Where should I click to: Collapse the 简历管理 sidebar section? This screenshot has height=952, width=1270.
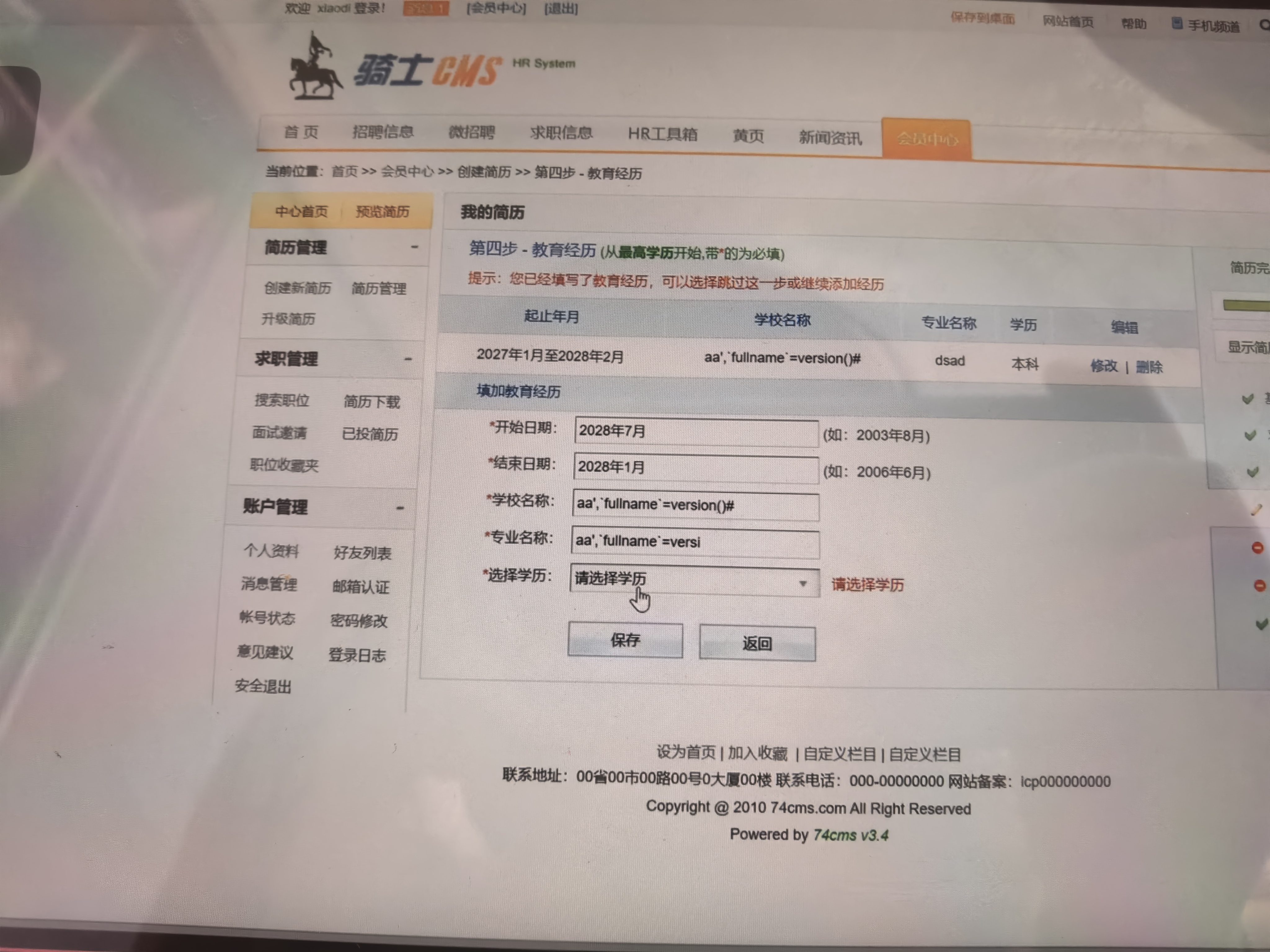point(415,247)
